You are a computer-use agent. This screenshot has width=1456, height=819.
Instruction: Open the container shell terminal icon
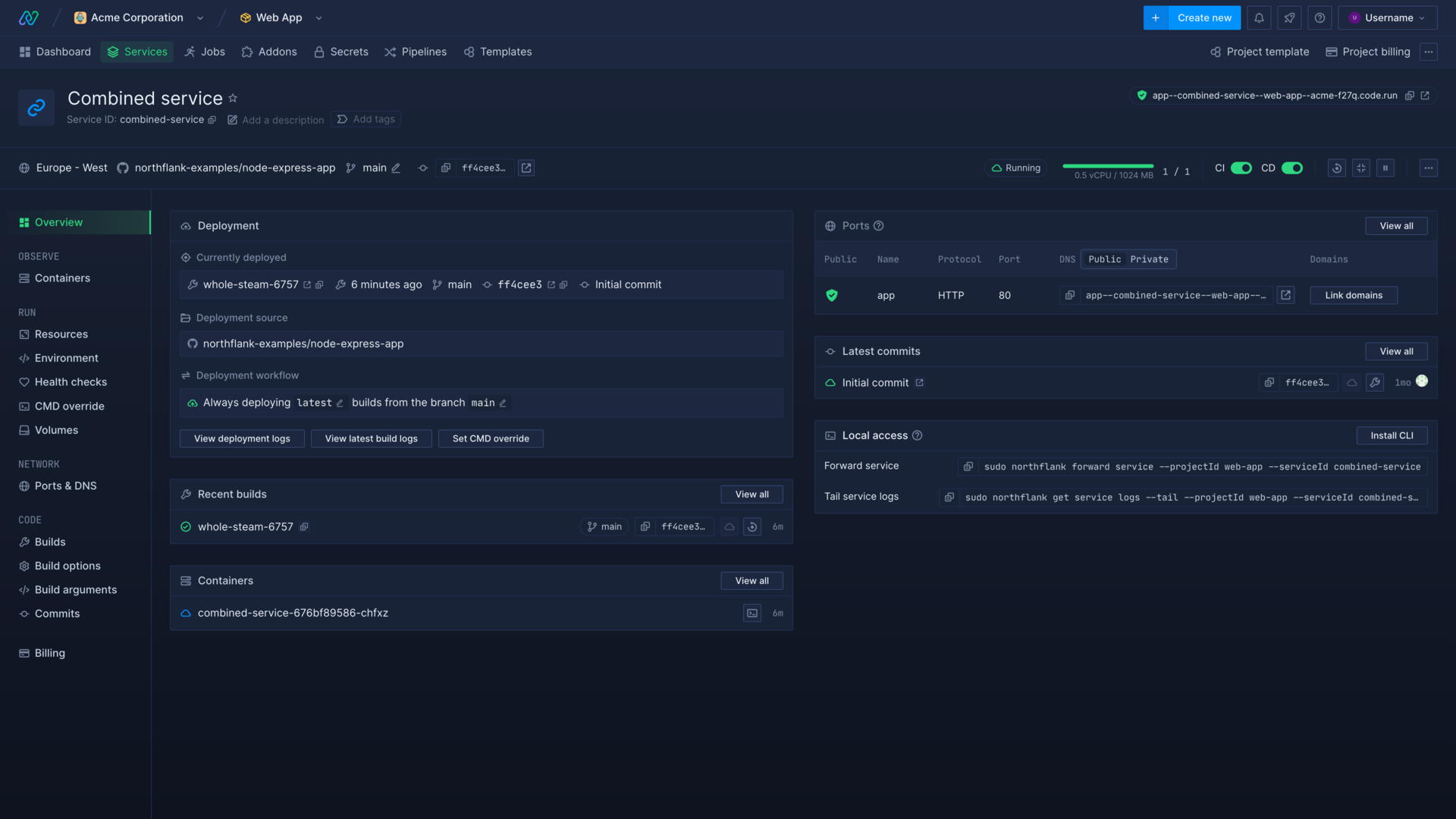point(752,613)
